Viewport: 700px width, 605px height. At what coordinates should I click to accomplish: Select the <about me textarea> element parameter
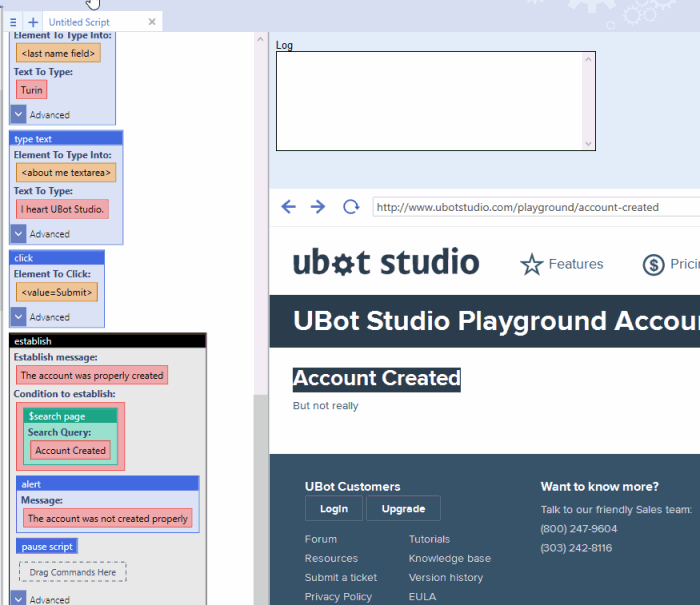tap(66, 173)
